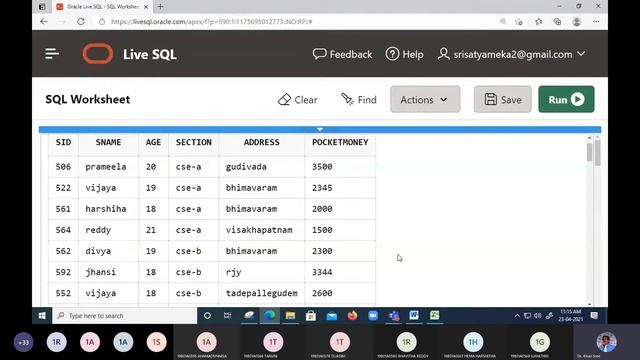The height and width of the screenshot is (360, 640).
Task: Select the cell 'tadepallegudem'
Action: pos(262,293)
